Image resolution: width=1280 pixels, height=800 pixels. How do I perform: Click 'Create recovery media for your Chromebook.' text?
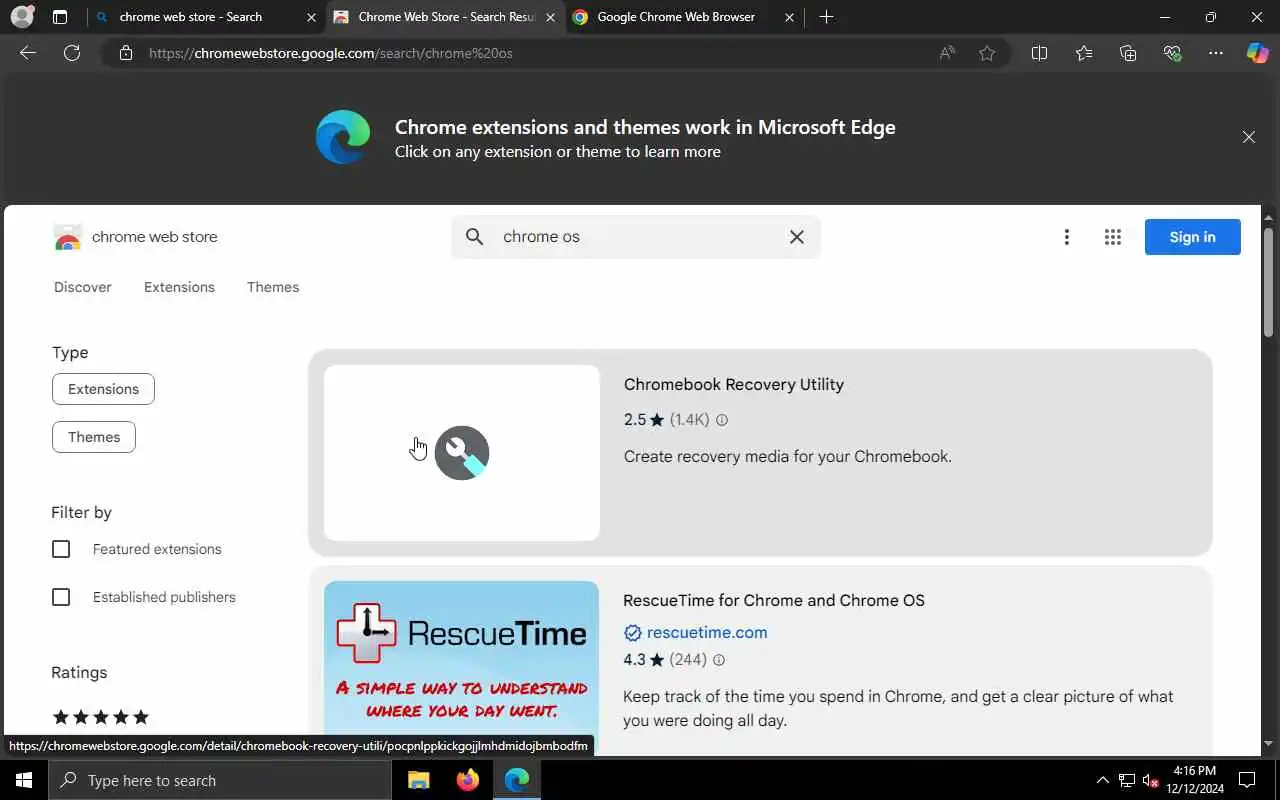(788, 457)
